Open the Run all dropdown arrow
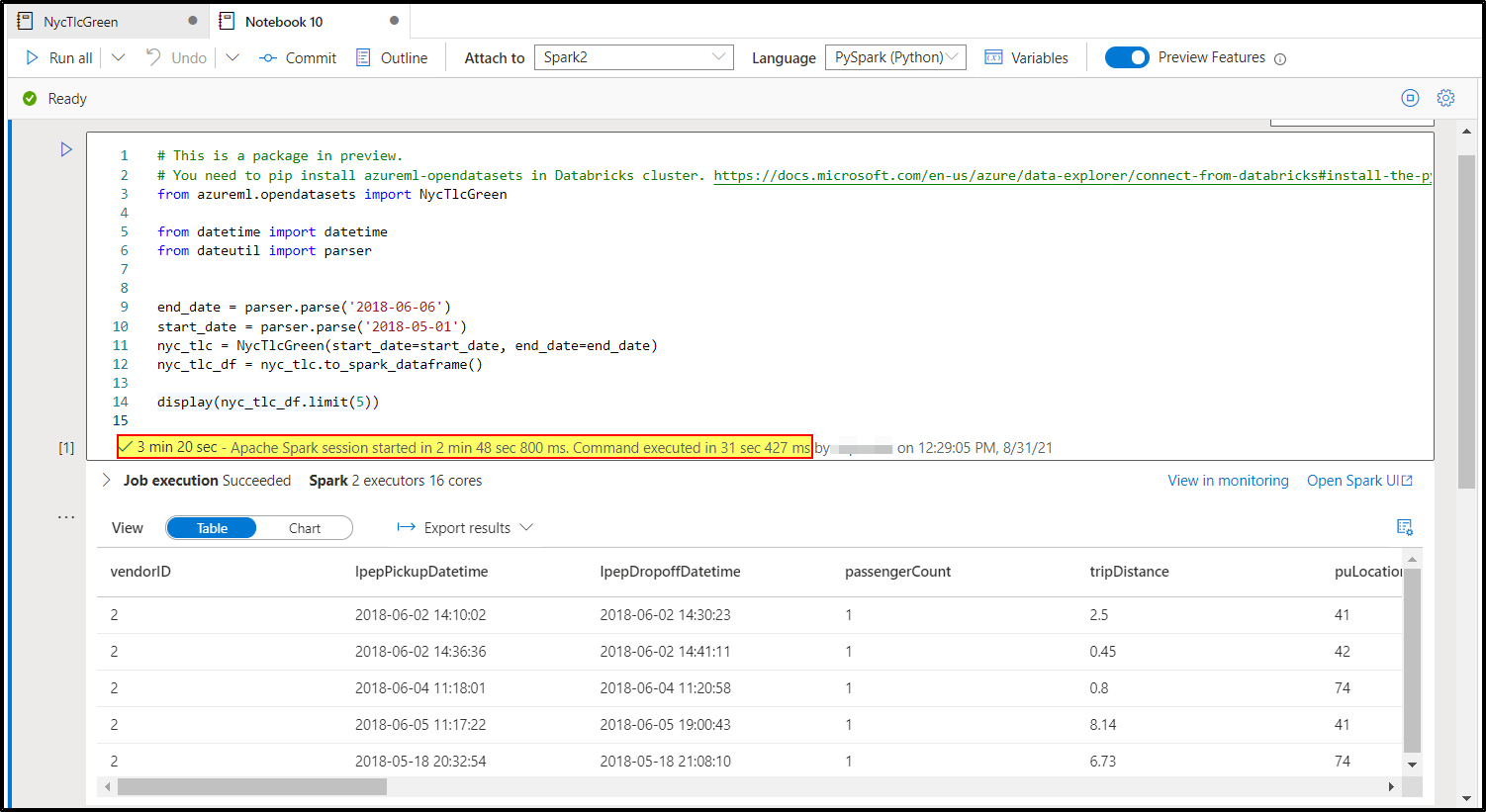 click(118, 58)
